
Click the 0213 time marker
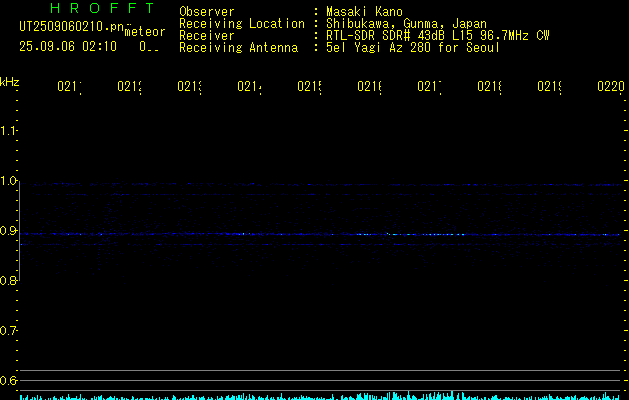point(189,86)
